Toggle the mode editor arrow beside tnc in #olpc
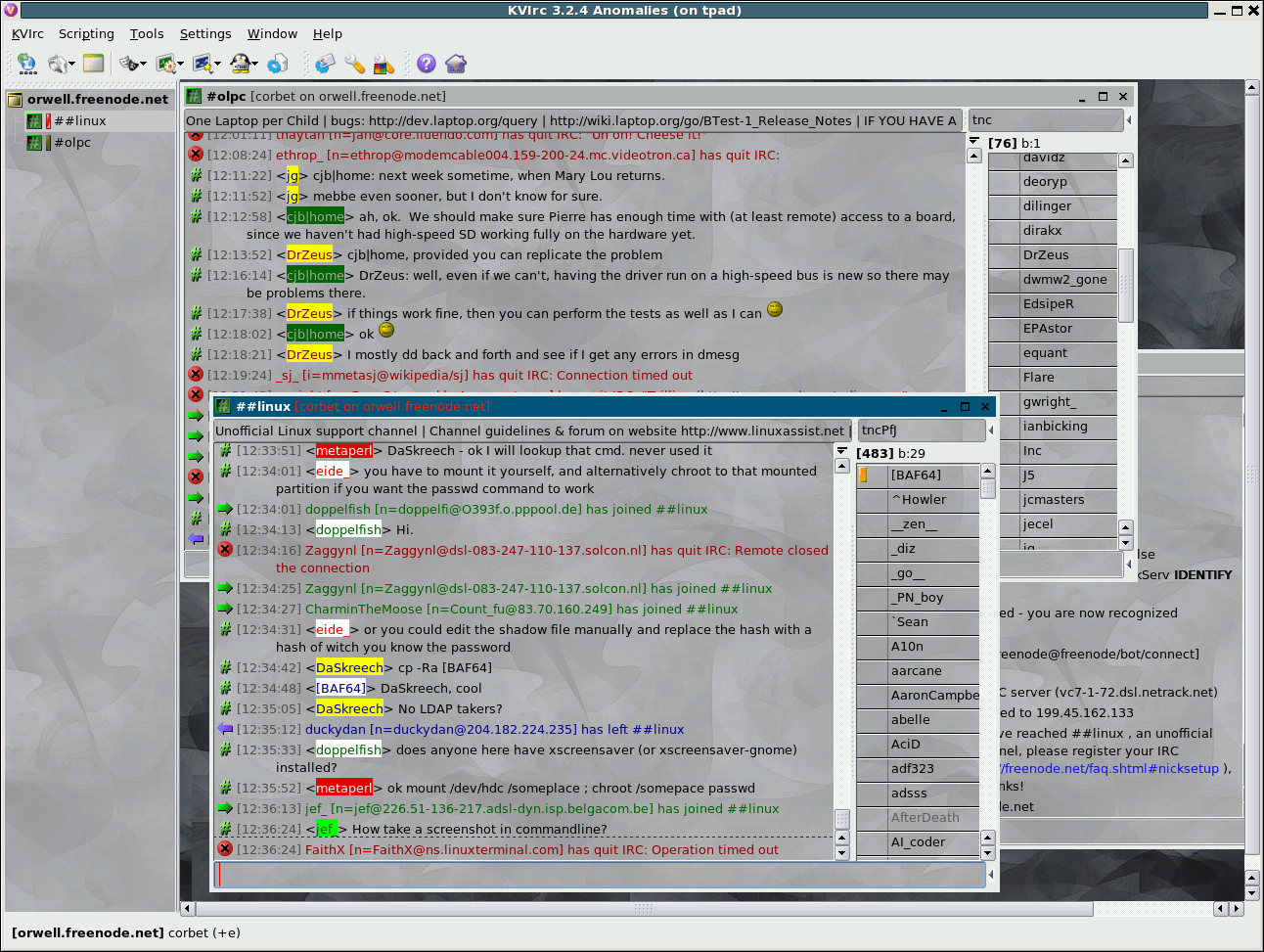 tap(1128, 120)
